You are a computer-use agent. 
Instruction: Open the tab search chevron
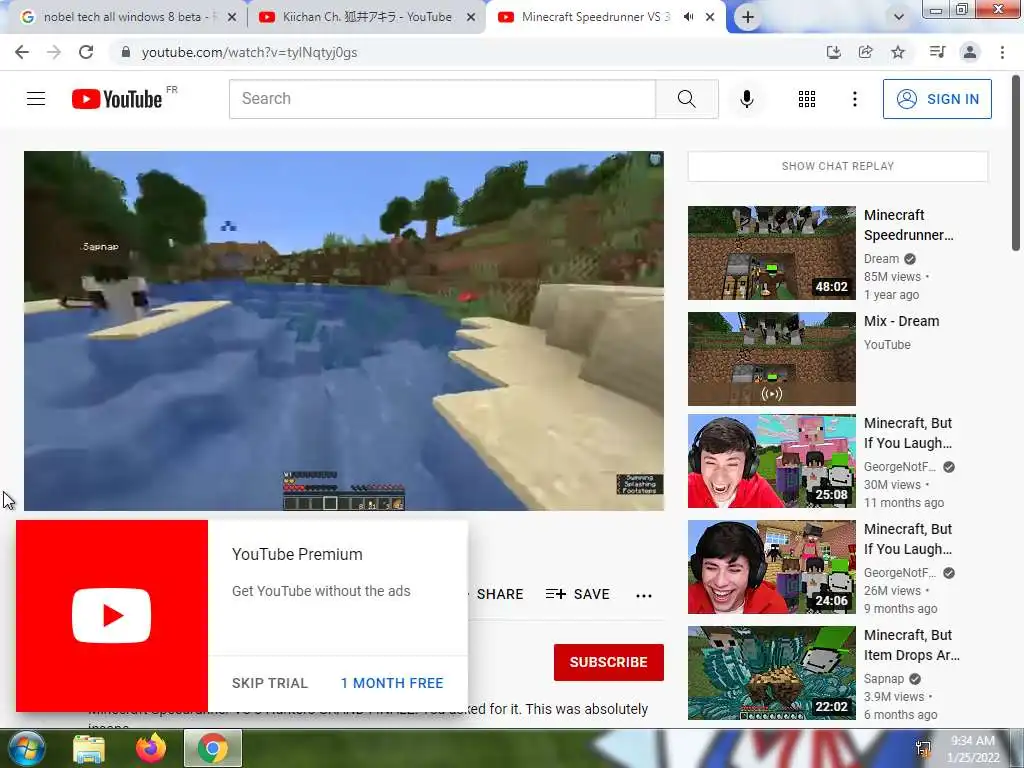899,17
